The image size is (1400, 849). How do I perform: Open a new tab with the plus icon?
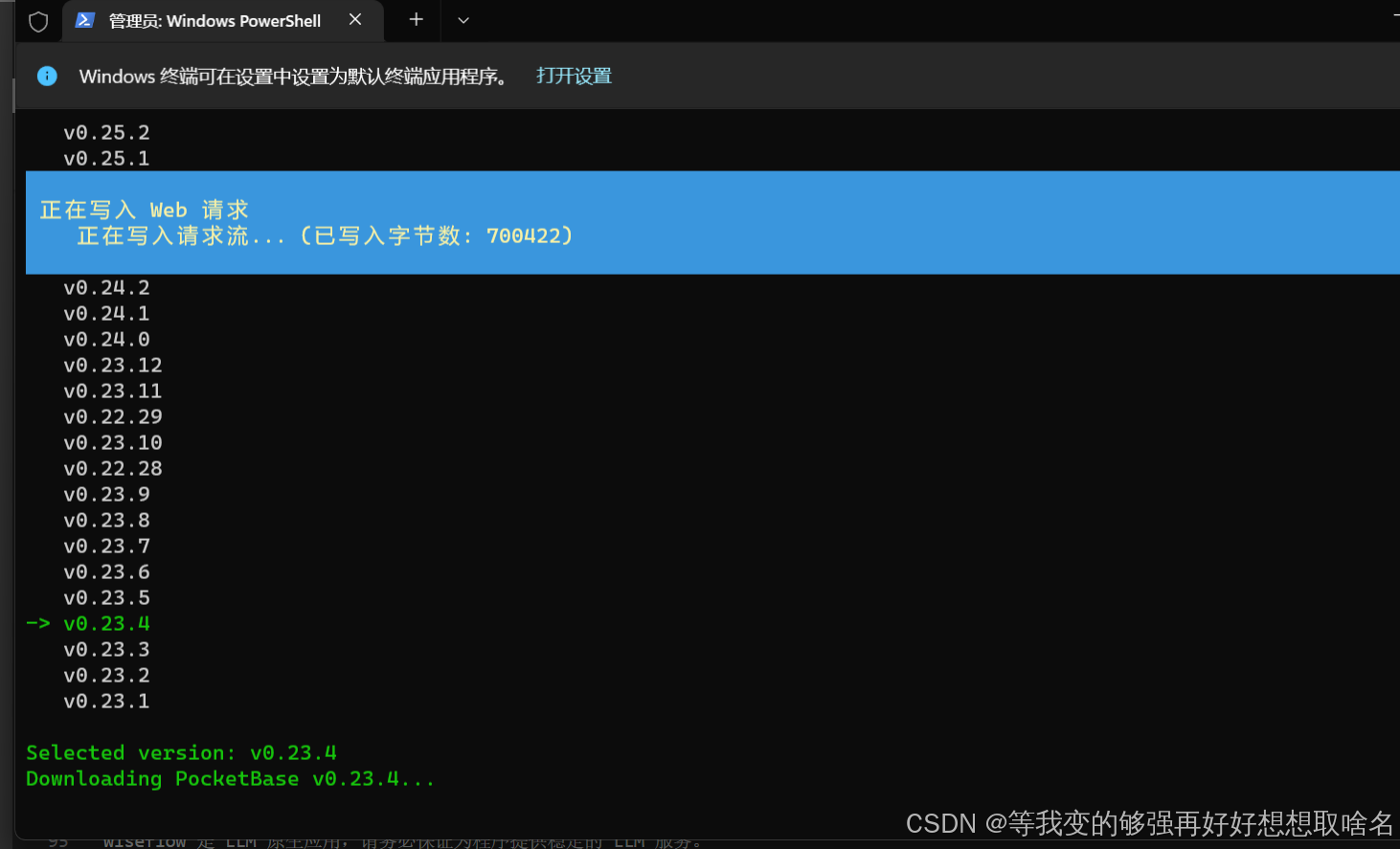coord(416,20)
